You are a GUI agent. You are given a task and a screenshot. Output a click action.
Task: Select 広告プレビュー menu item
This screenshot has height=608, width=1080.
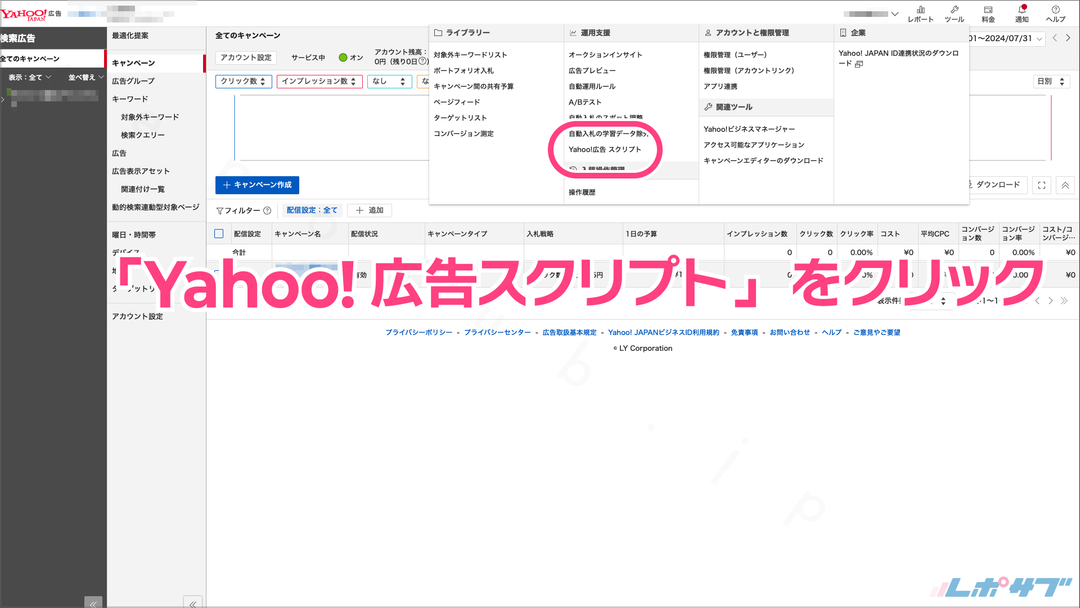point(592,71)
